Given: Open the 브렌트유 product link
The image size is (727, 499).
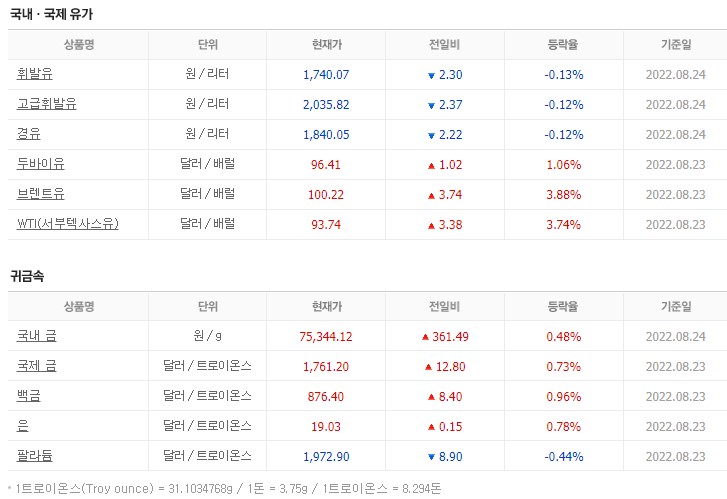Looking at the screenshot, I should click(40, 194).
